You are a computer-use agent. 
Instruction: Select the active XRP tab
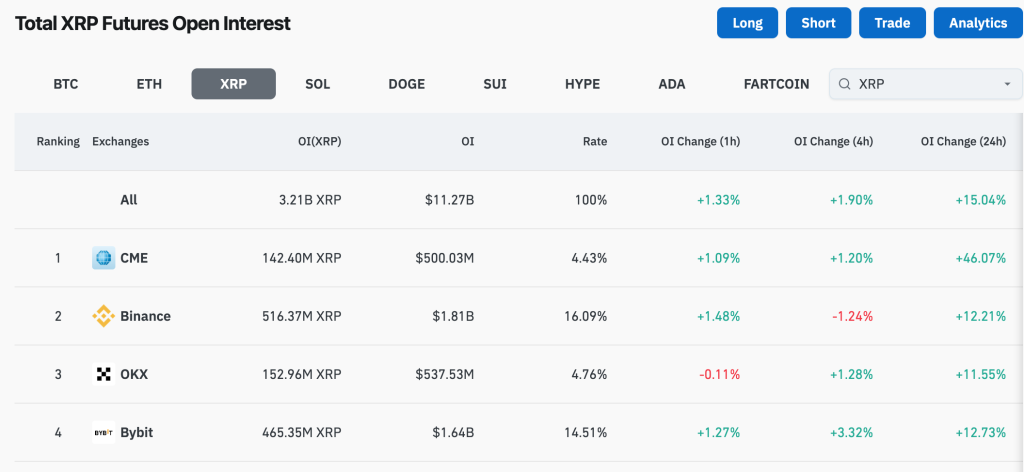point(233,84)
